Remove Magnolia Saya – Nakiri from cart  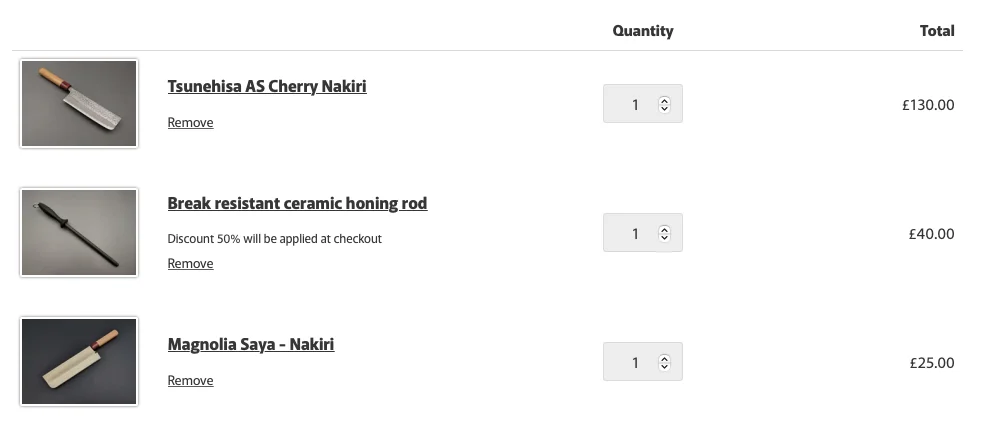190,381
